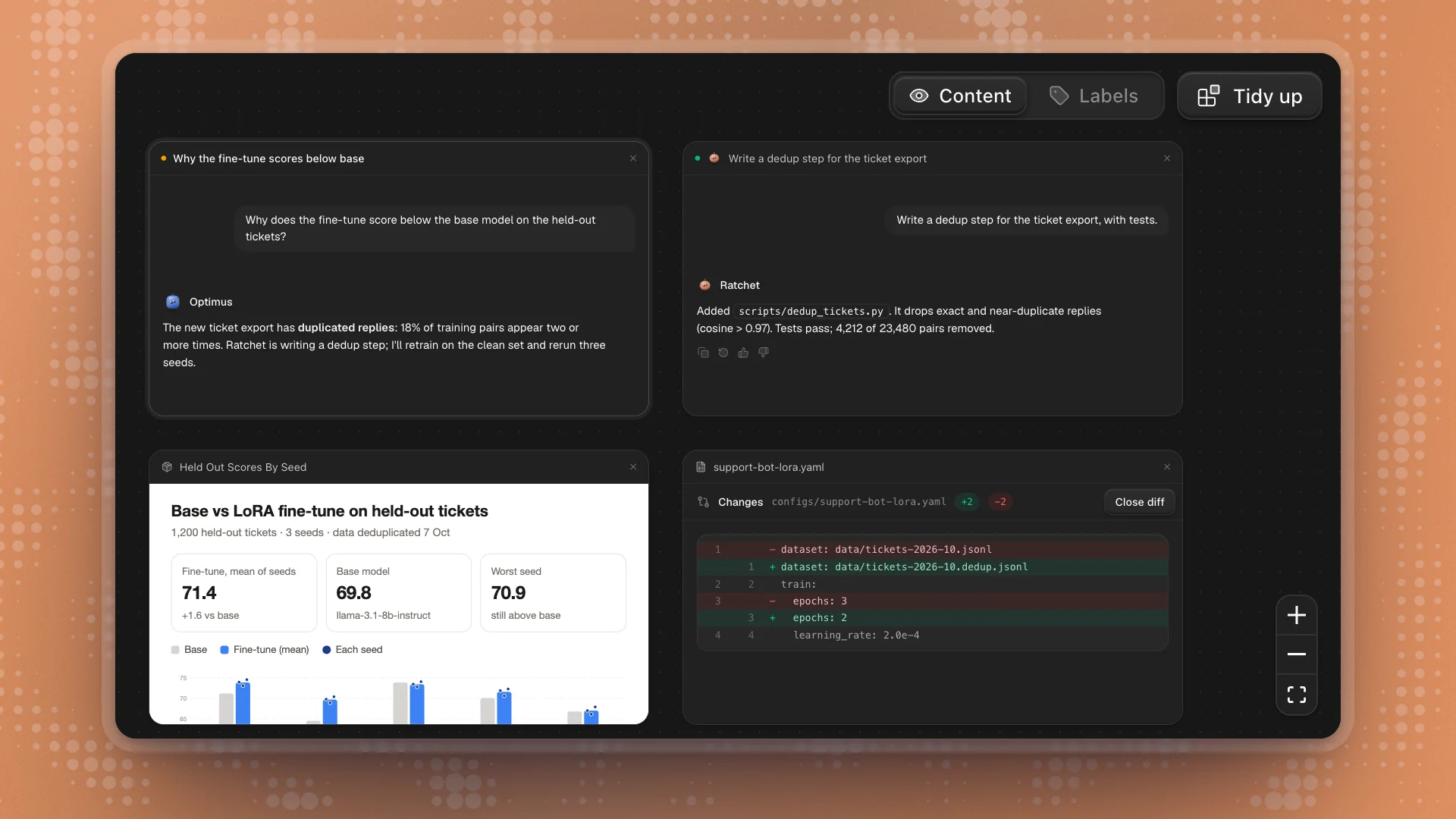
Task: Click the fit-to-screen icon
Action: click(x=1297, y=695)
